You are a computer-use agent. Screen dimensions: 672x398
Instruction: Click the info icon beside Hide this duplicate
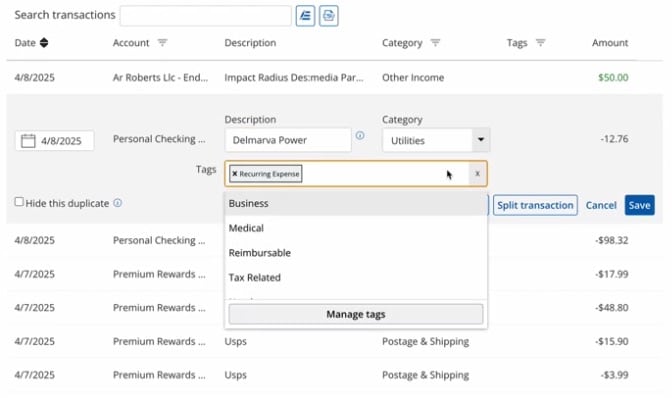[117, 203]
